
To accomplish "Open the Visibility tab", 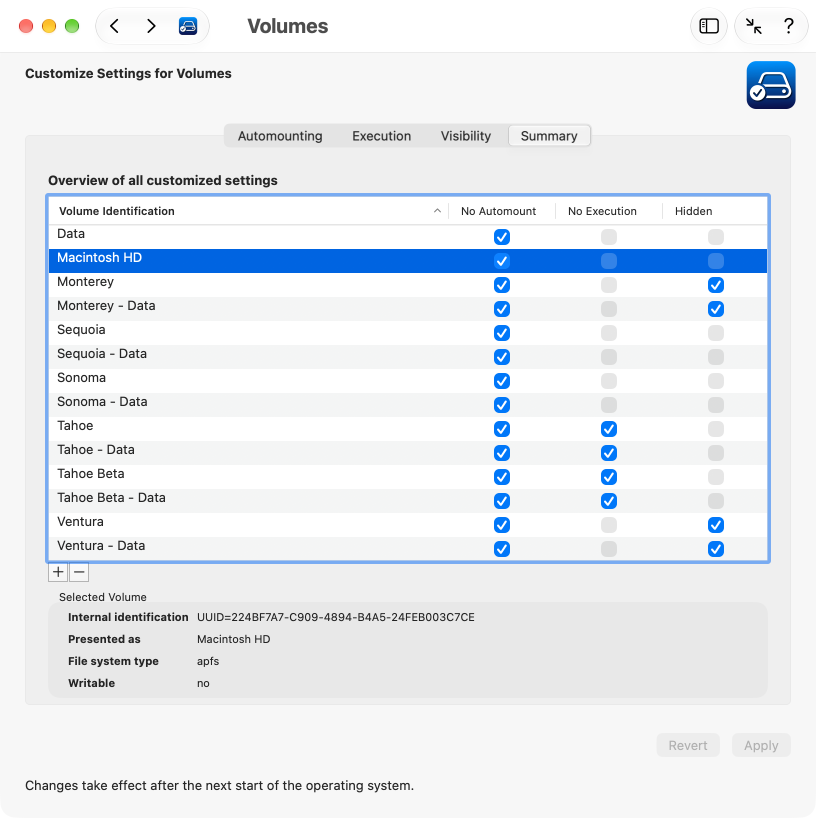I will click(465, 136).
